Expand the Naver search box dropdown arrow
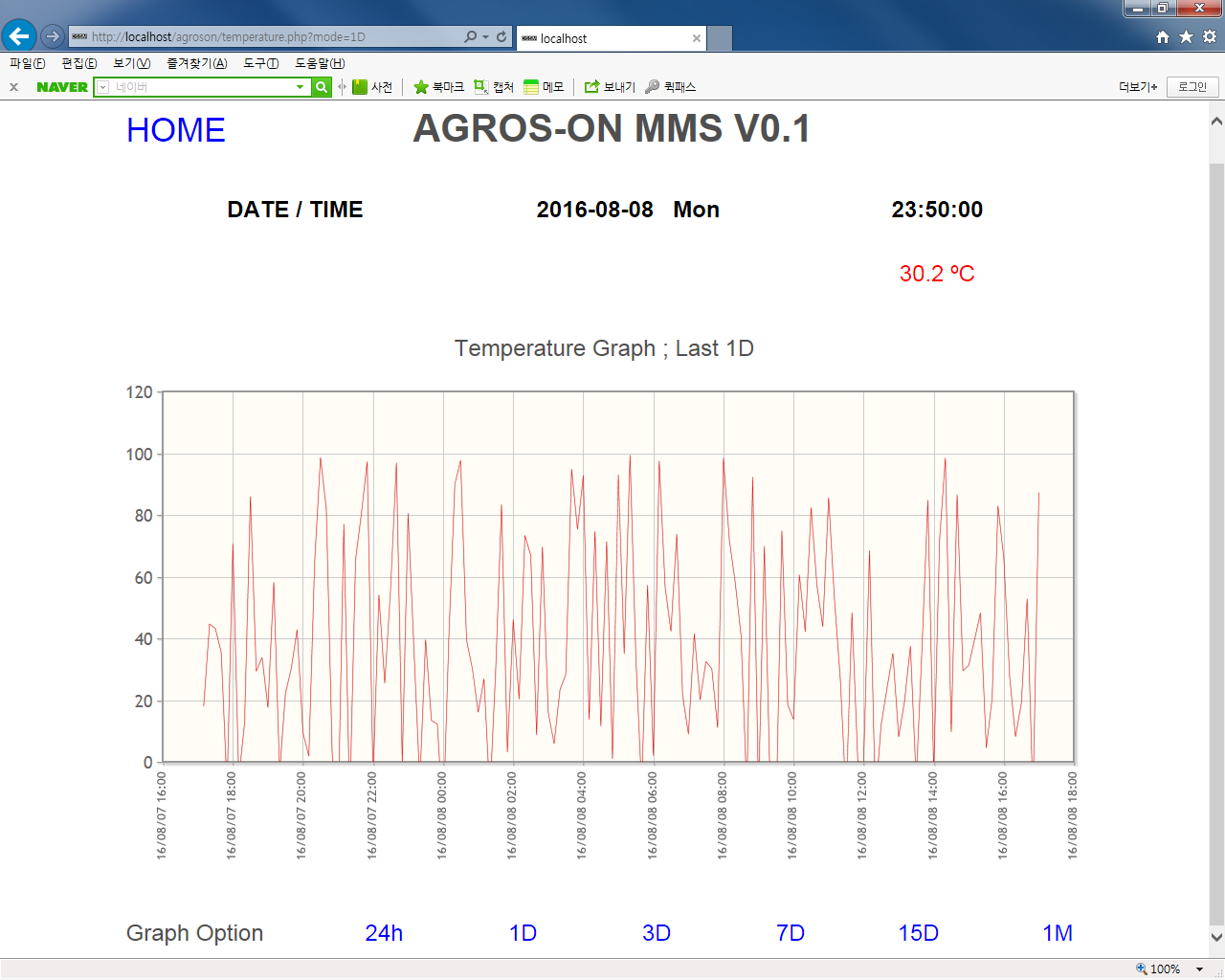 click(x=300, y=87)
